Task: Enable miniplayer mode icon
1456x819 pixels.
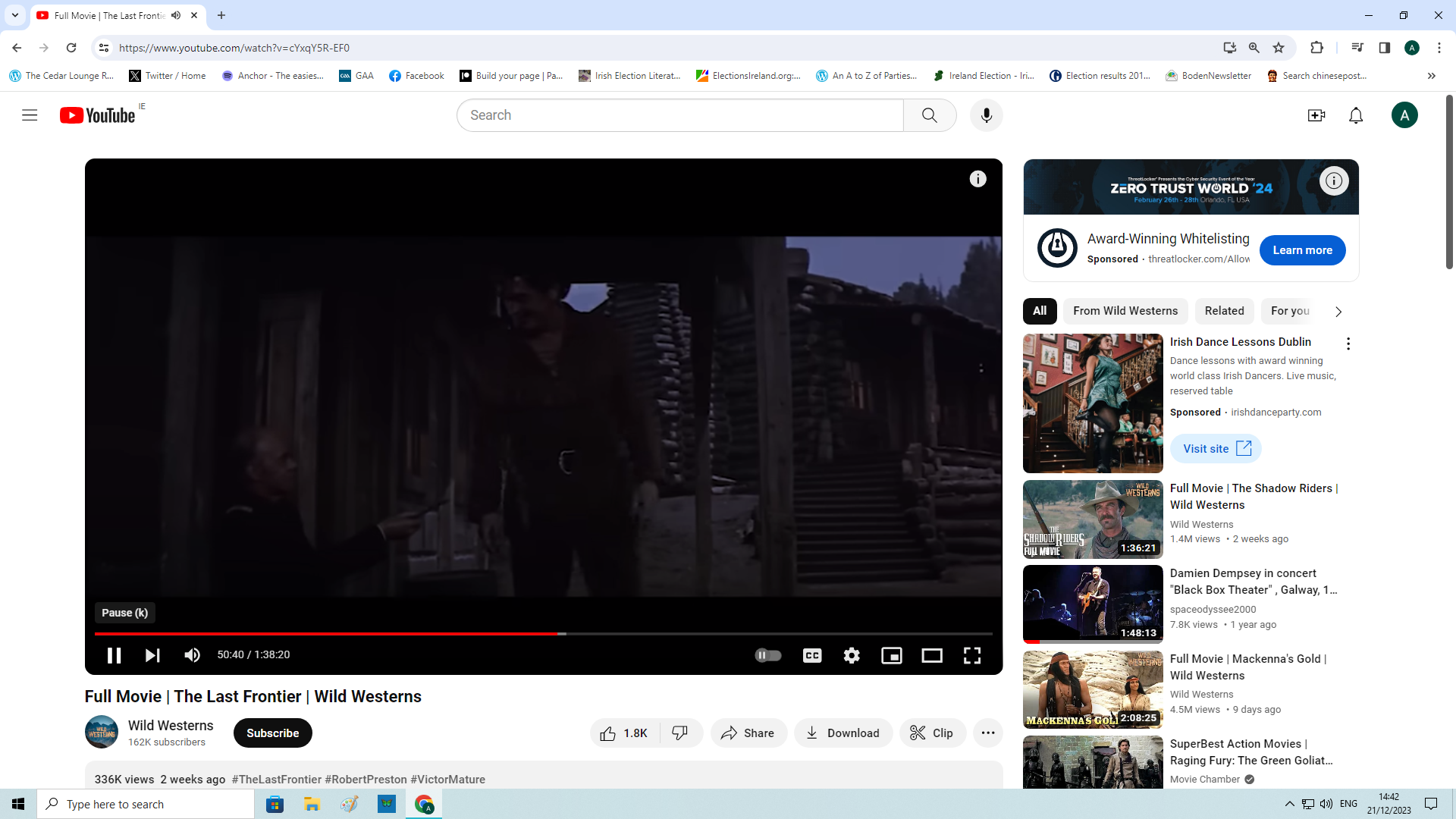Action: click(892, 655)
